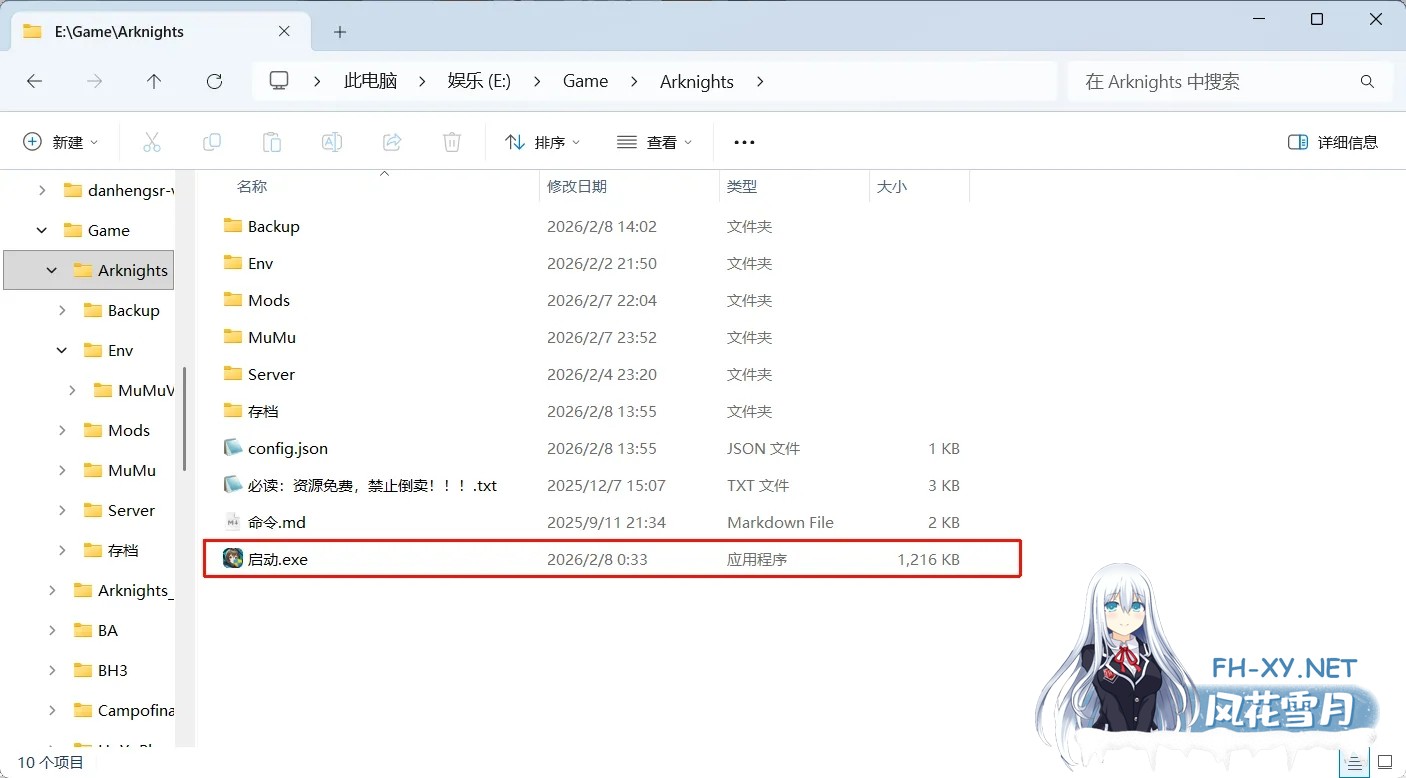Click the Paste icon in the toolbar

(272, 142)
